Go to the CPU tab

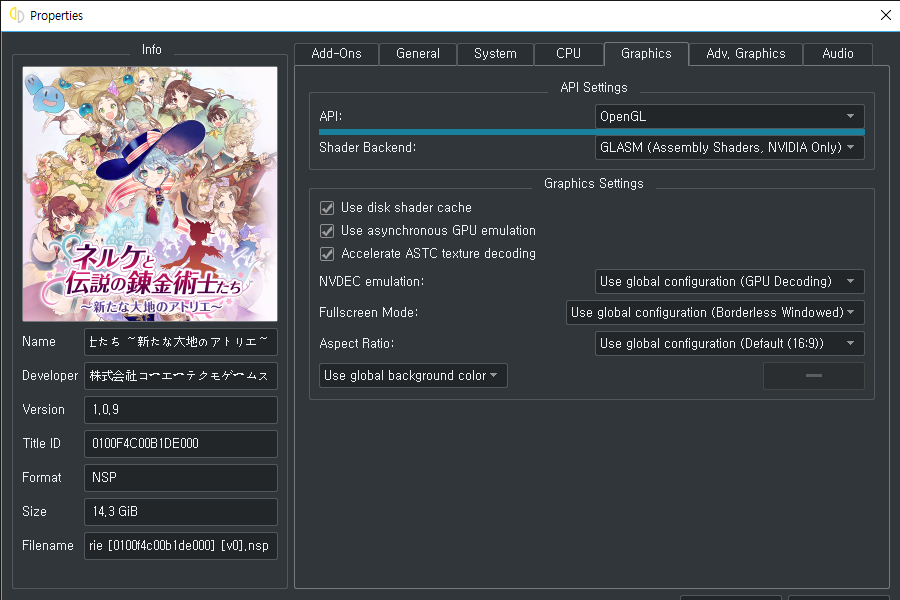[x=568, y=54]
